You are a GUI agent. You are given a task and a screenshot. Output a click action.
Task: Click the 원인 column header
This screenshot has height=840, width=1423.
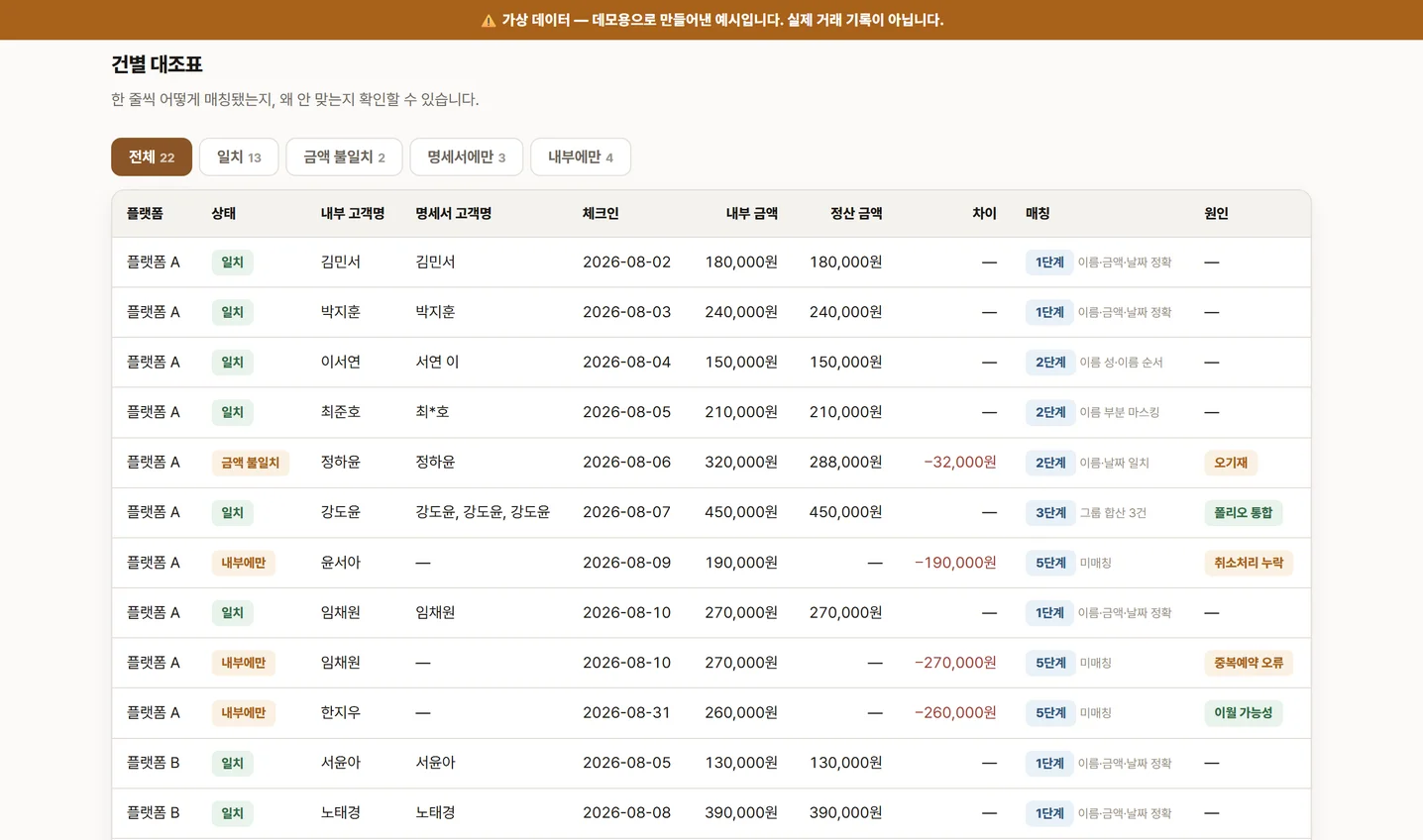(x=1216, y=213)
